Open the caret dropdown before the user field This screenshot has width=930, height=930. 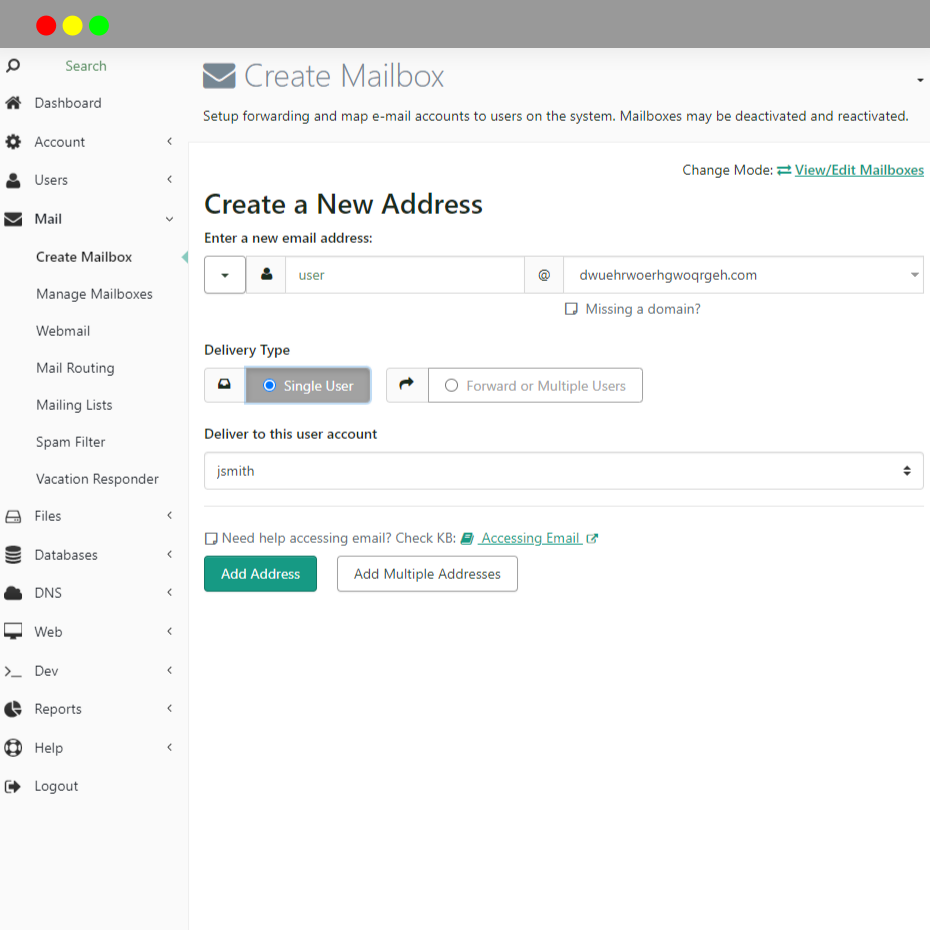coord(225,275)
